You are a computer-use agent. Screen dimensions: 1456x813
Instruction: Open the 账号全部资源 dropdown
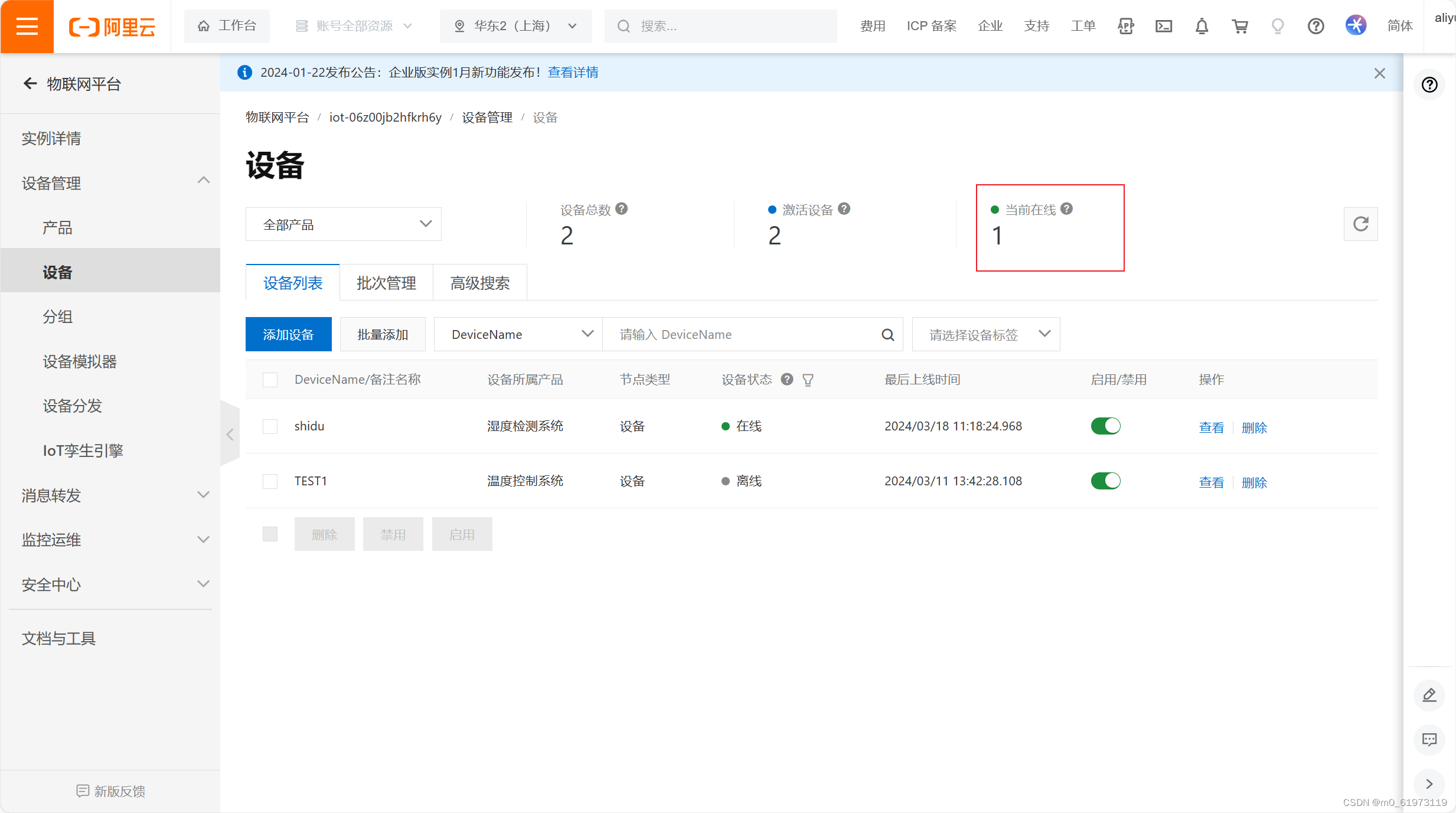click(x=354, y=26)
